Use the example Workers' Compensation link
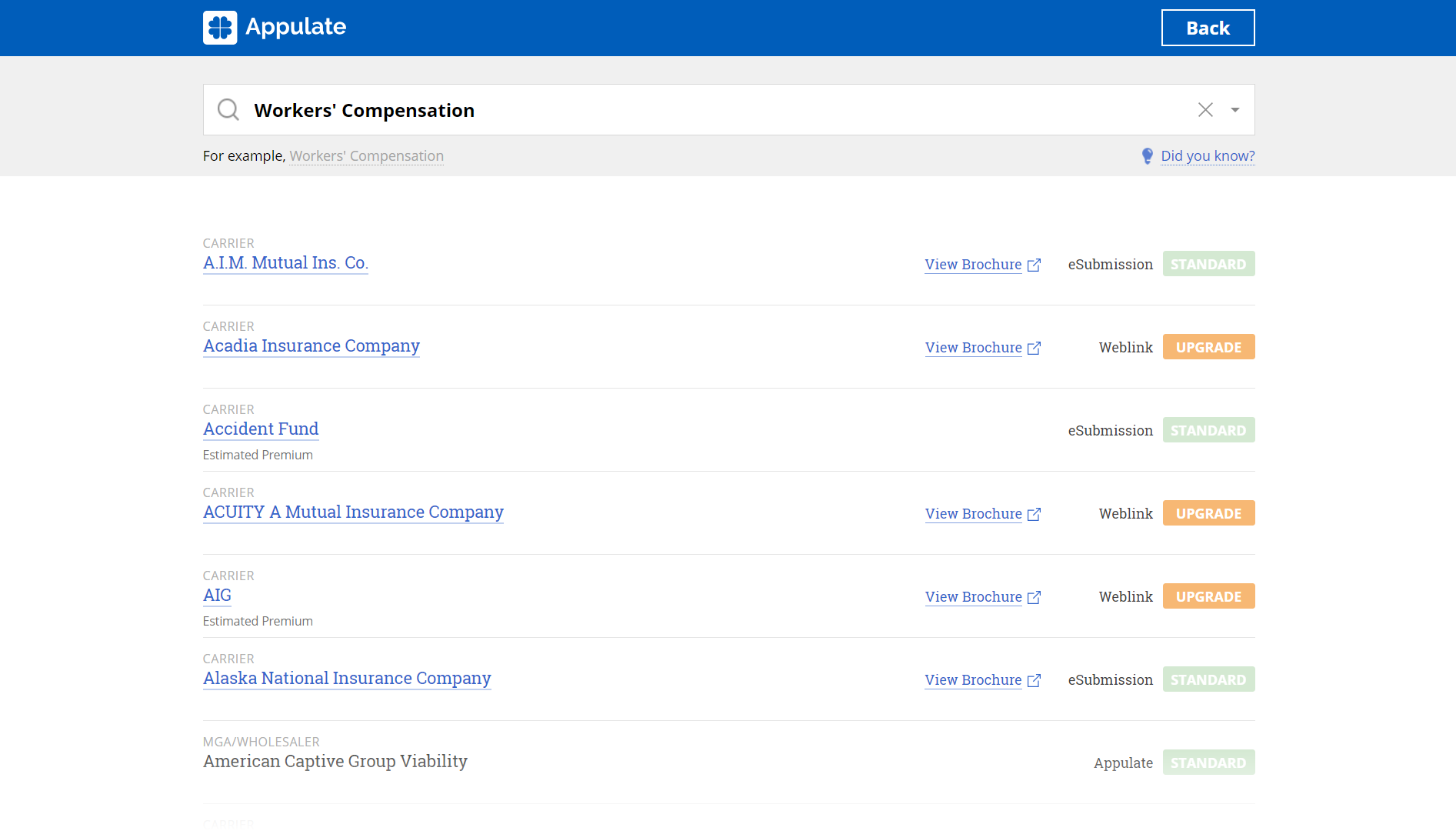1456x831 pixels. pos(366,156)
